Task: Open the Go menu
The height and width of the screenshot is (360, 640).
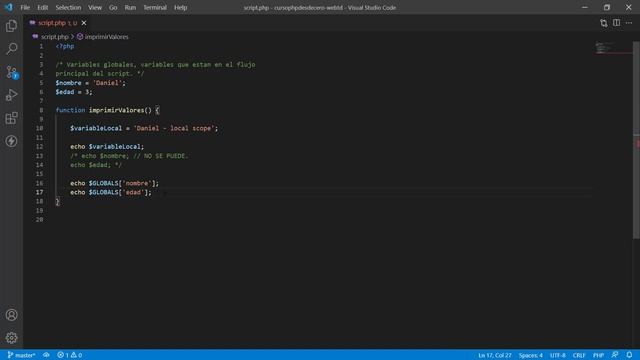Action: pos(113,7)
